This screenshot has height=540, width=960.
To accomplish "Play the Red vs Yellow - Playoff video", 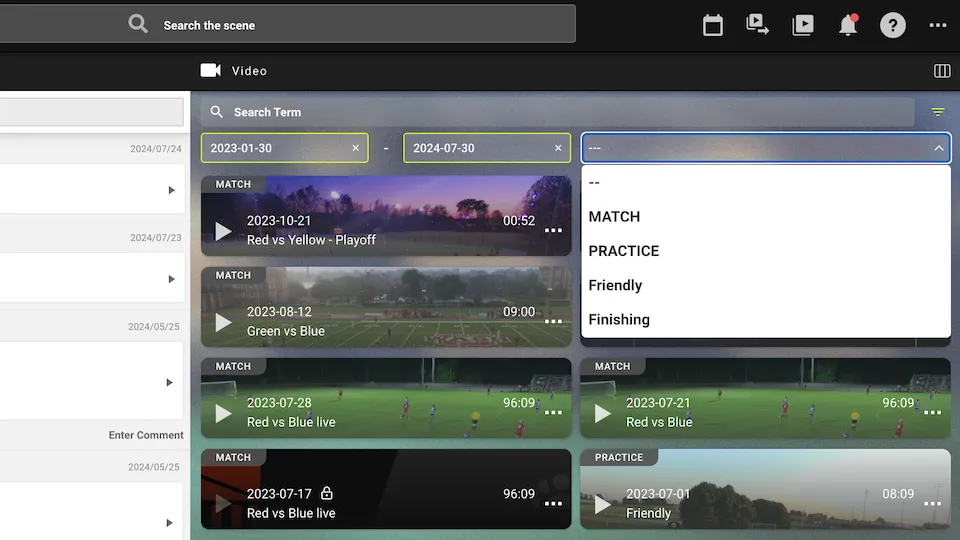I will coord(223,231).
